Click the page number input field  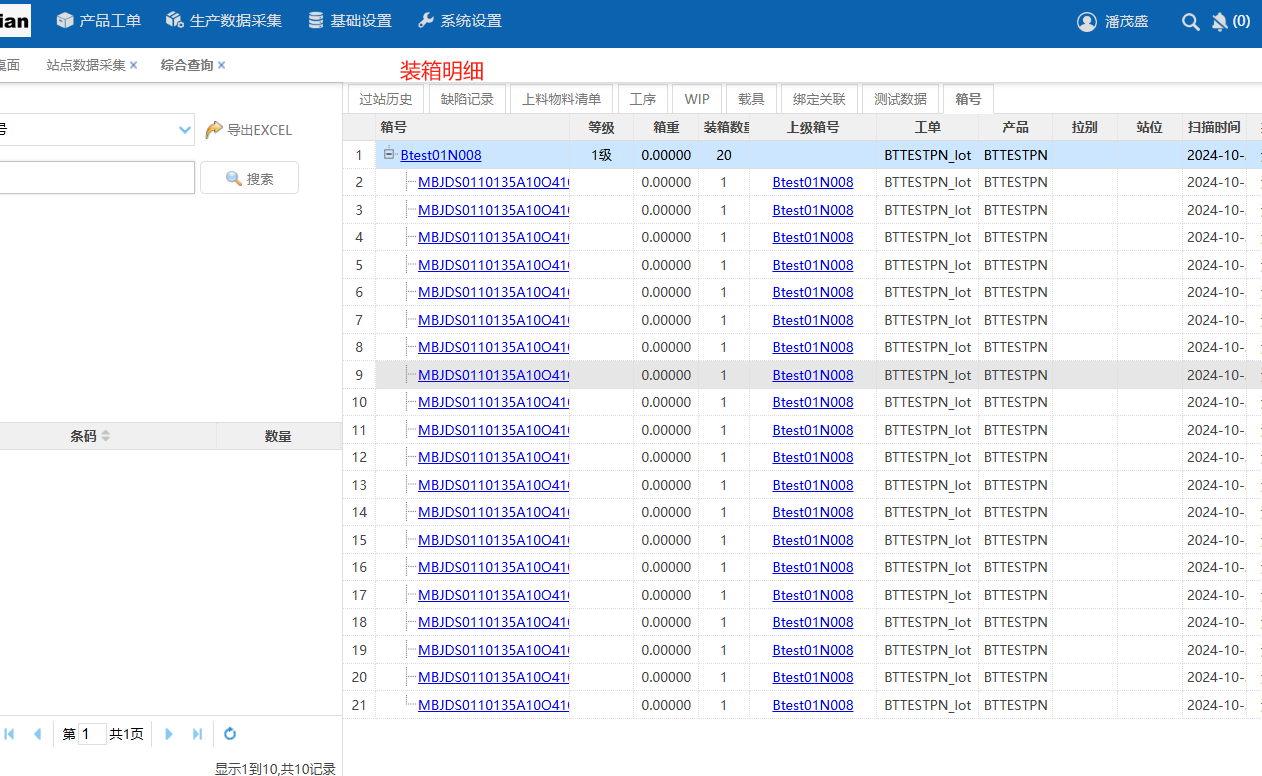coord(92,734)
